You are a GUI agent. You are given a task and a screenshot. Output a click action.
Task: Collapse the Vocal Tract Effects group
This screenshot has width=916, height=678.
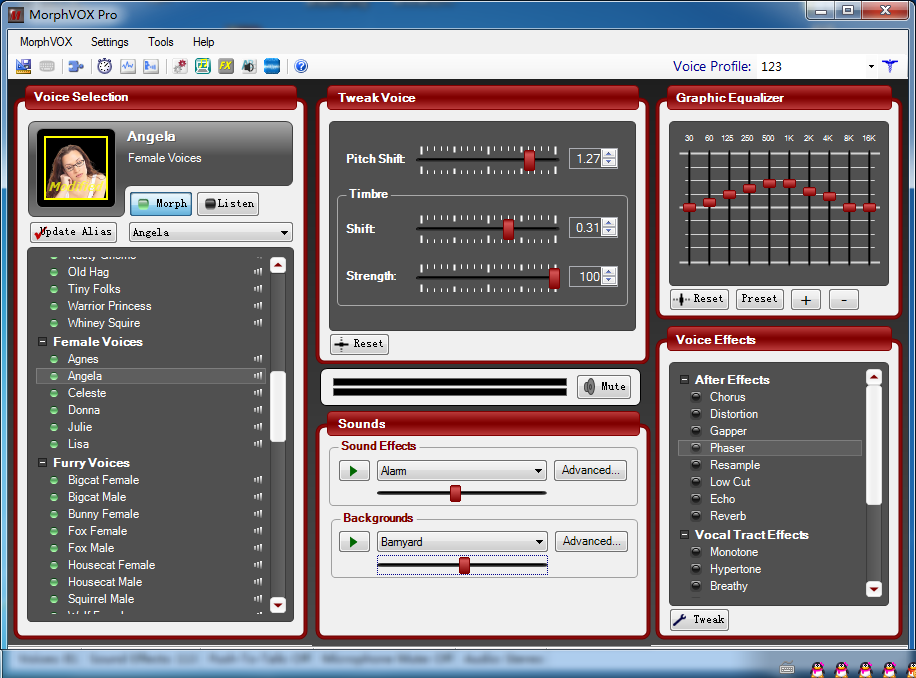[x=684, y=535]
